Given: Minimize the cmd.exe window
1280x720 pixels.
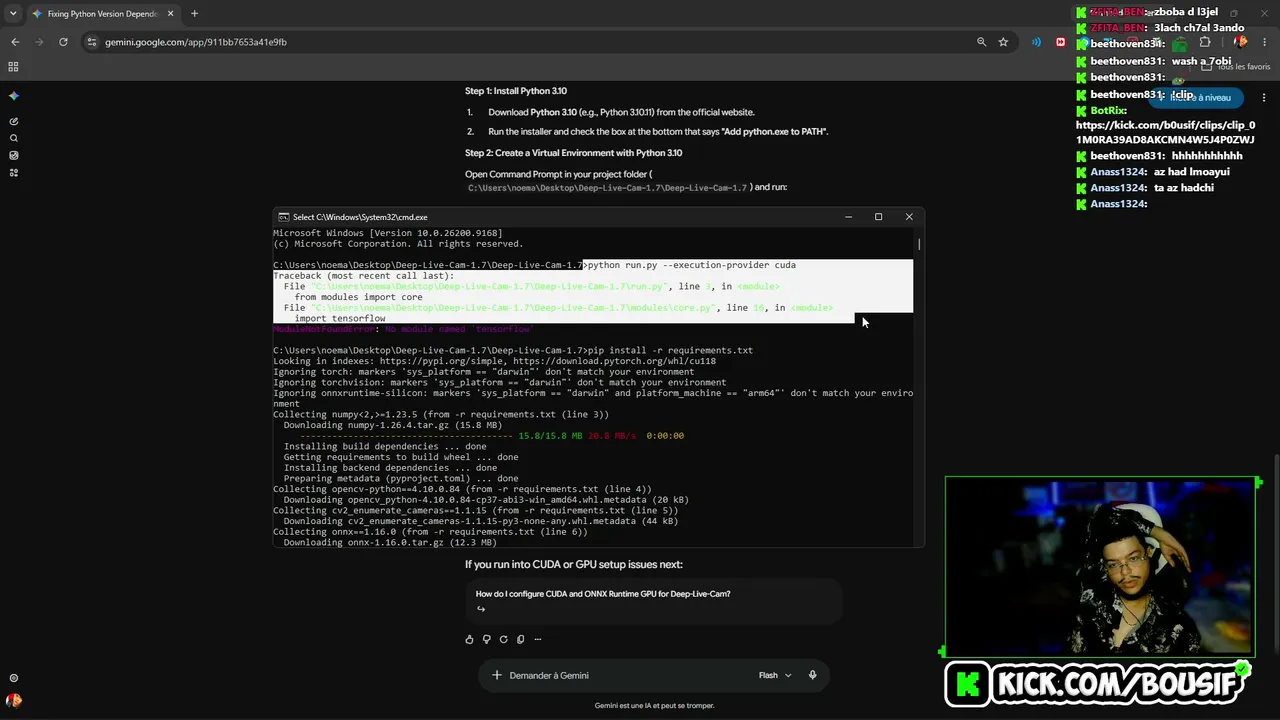Looking at the screenshot, I should pos(848,217).
